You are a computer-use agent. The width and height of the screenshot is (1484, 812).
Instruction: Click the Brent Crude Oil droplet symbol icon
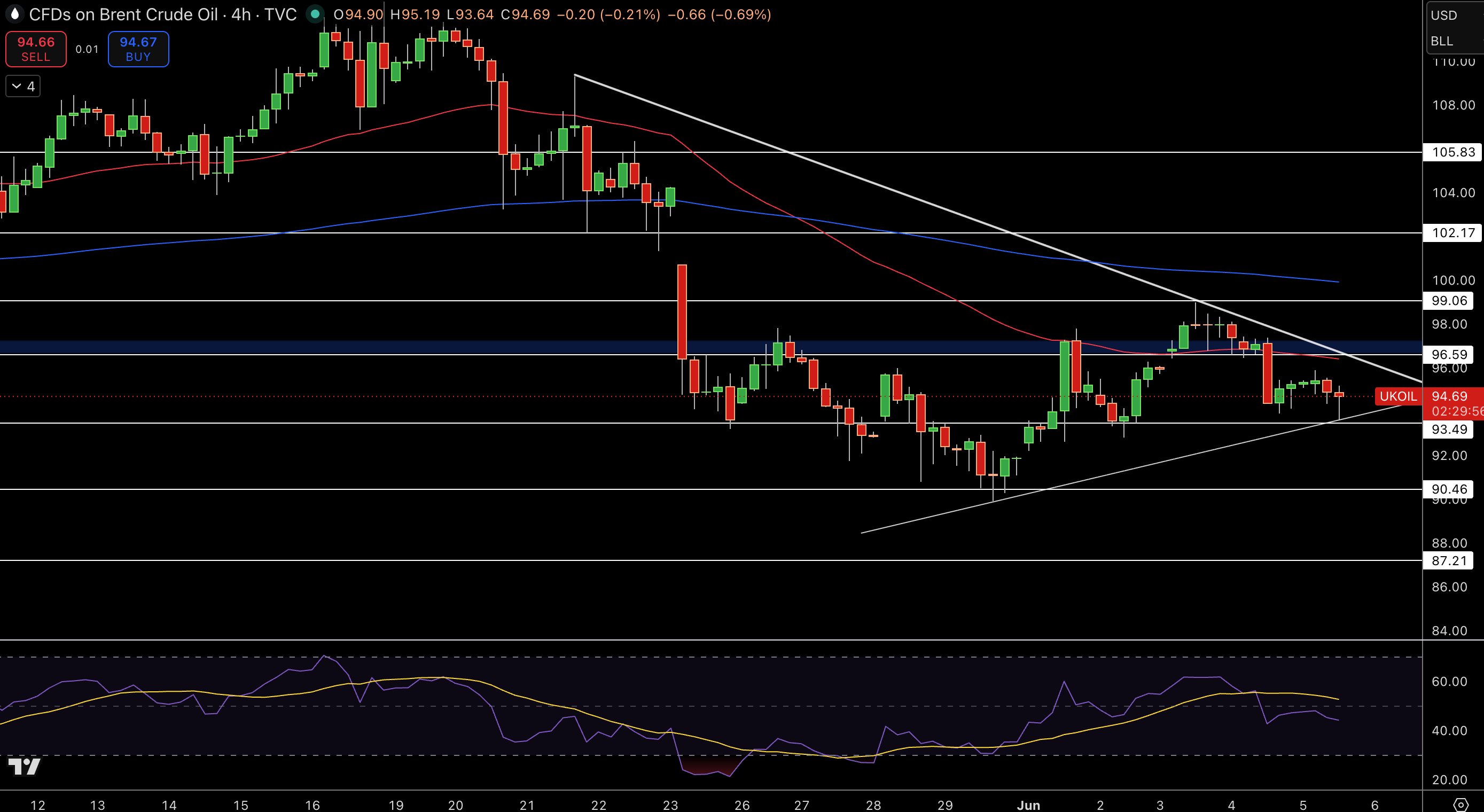tap(14, 14)
